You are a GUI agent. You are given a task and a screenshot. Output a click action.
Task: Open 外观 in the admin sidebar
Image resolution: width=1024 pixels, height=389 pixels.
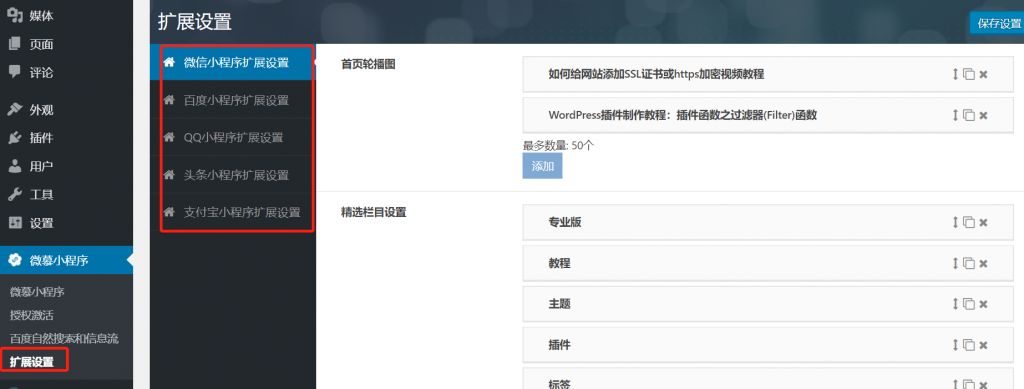point(66,110)
